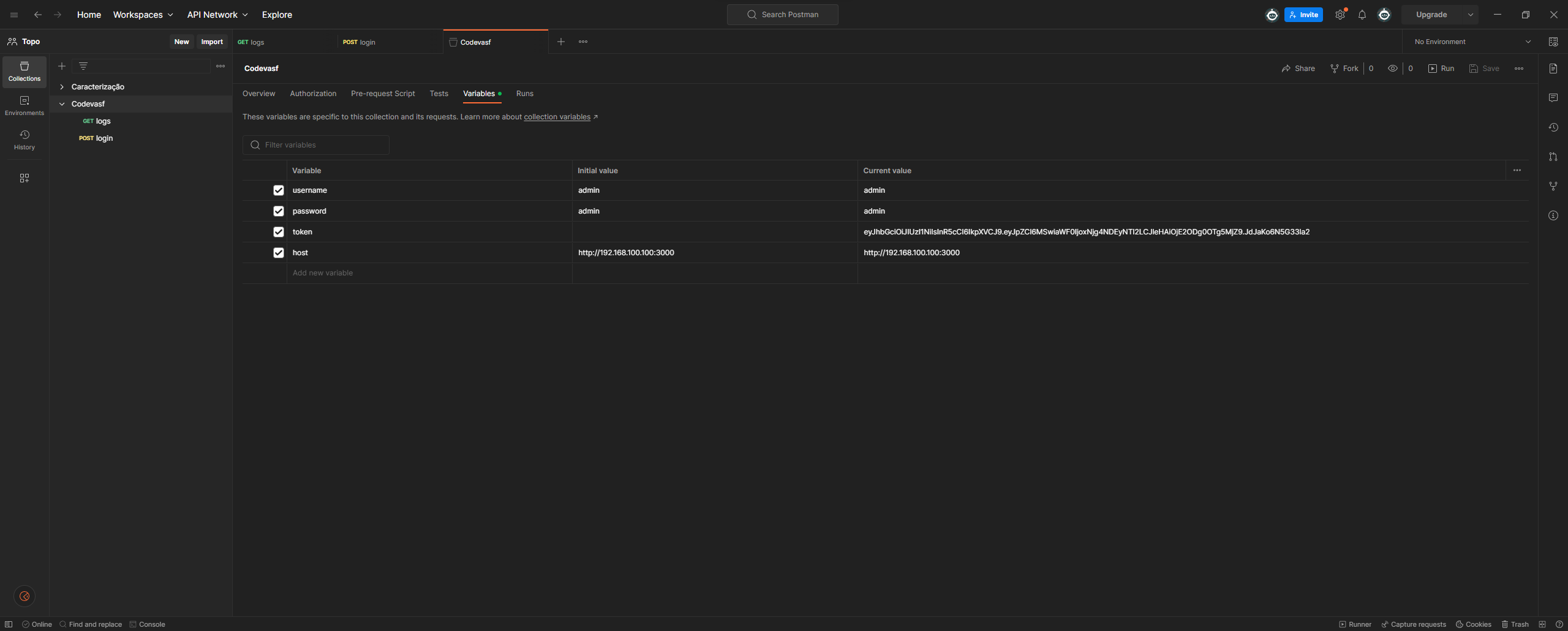Screen dimensions: 1568x631
Task: Create new collection with plus icon
Action: pyautogui.click(x=62, y=66)
